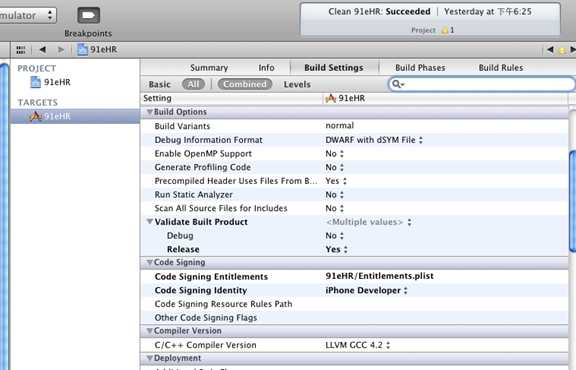Select the Other Code Signing Flags row
Viewport: 576px width, 370px height.
point(354,318)
